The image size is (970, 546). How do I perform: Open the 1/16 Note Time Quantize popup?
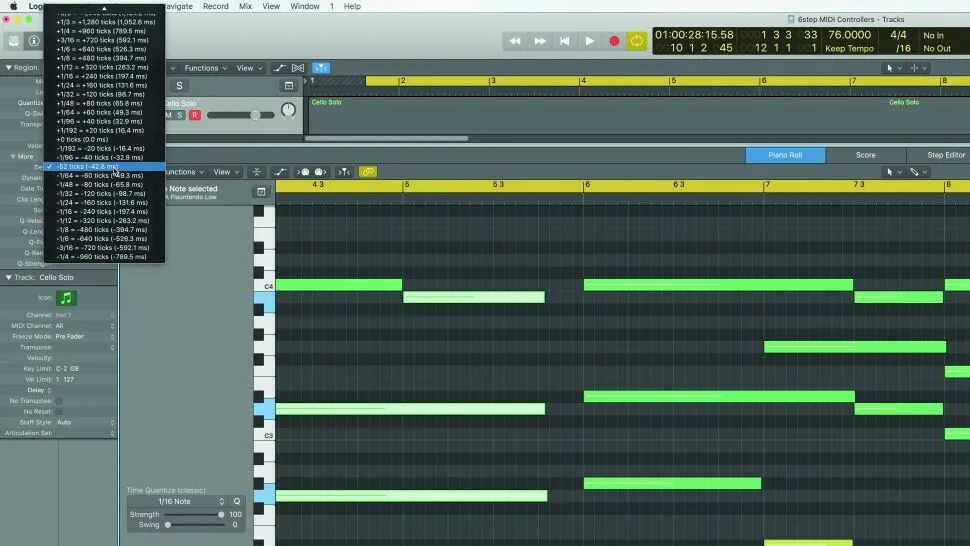177,501
